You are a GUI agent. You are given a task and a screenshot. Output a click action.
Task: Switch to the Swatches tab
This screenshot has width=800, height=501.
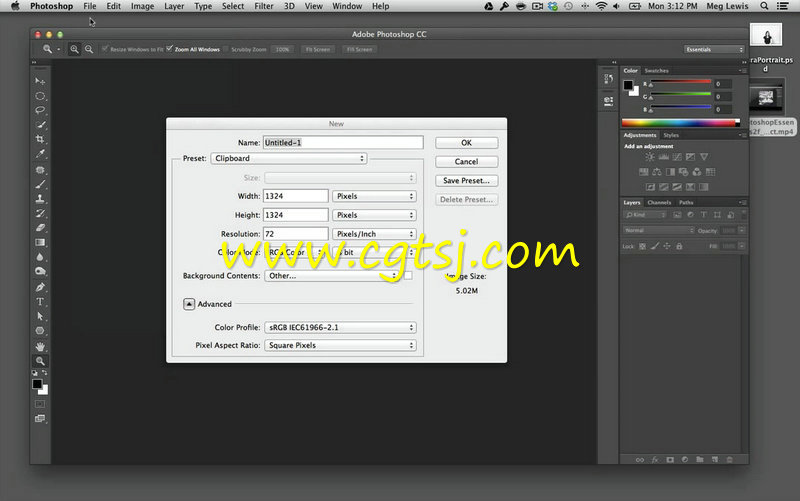(x=656, y=71)
